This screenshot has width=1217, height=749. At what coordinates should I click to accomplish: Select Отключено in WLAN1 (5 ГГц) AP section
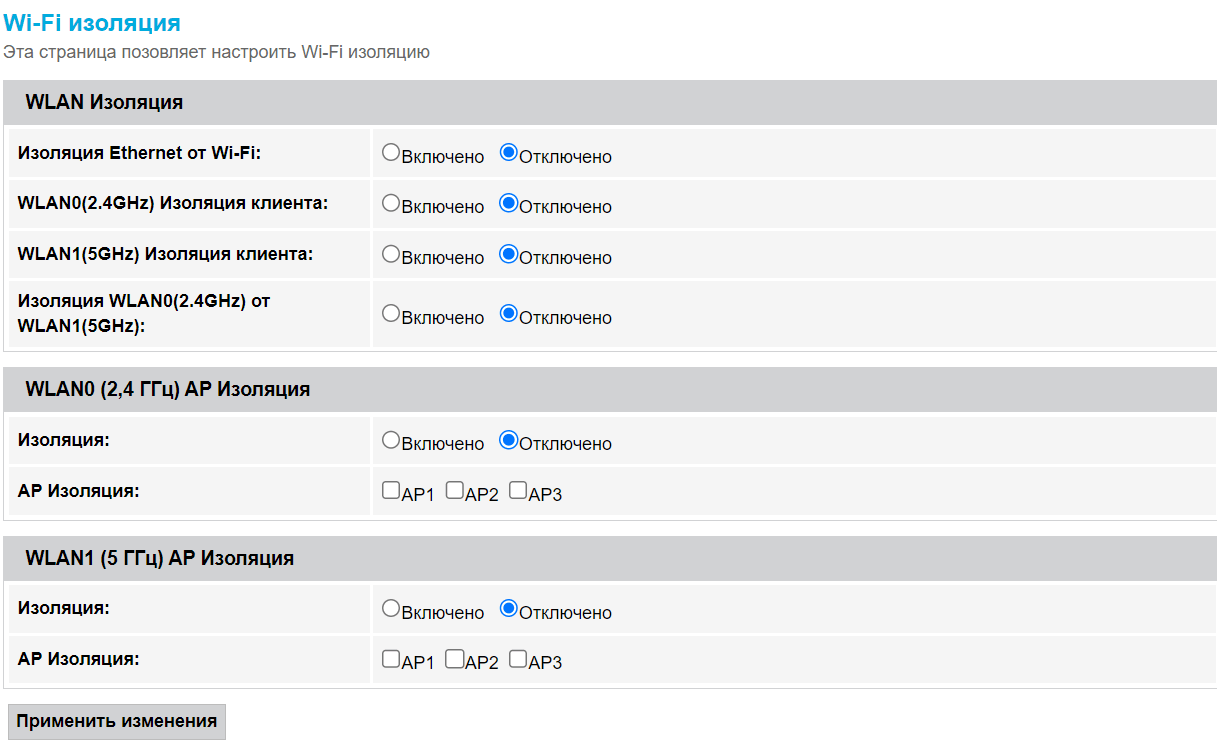508,608
